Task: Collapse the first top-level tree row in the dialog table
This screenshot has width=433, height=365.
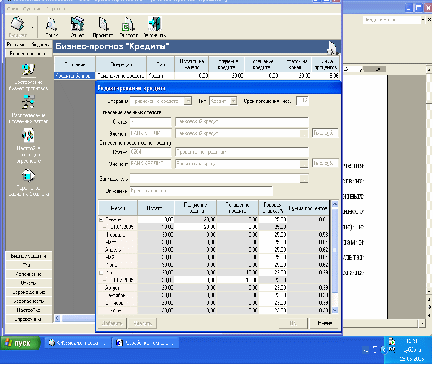Action: tap(101, 220)
